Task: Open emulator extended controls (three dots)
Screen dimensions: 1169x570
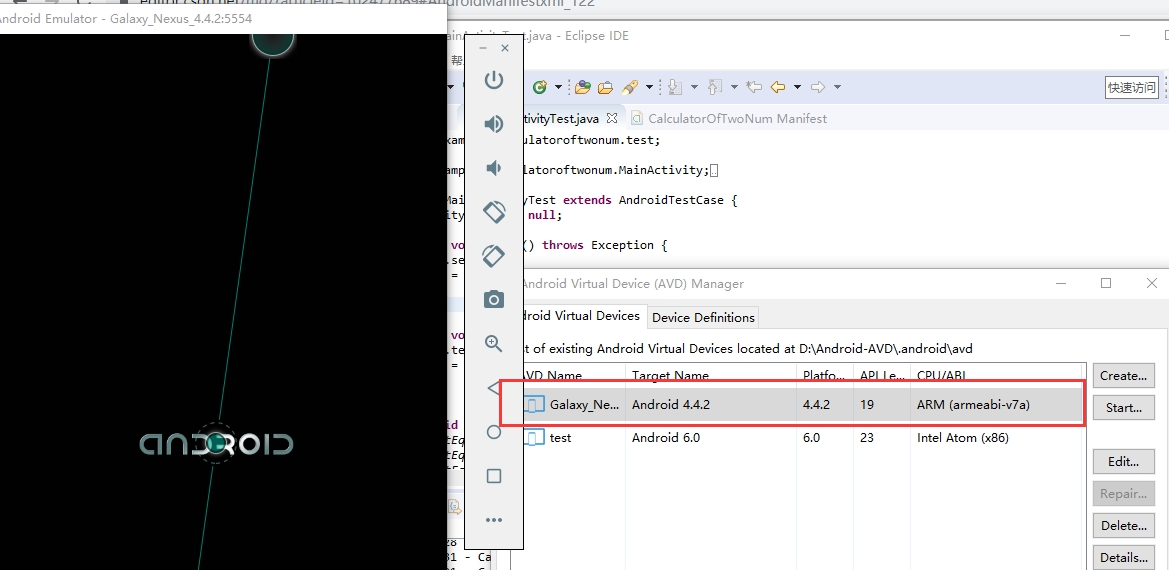Action: click(494, 520)
